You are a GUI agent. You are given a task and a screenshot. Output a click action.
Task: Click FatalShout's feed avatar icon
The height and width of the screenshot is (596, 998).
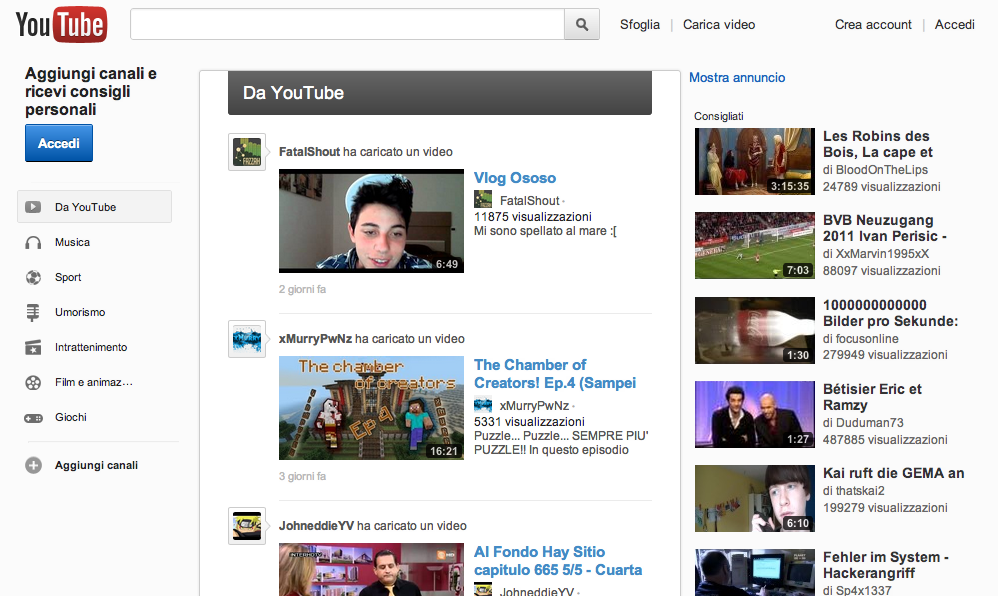[247, 152]
